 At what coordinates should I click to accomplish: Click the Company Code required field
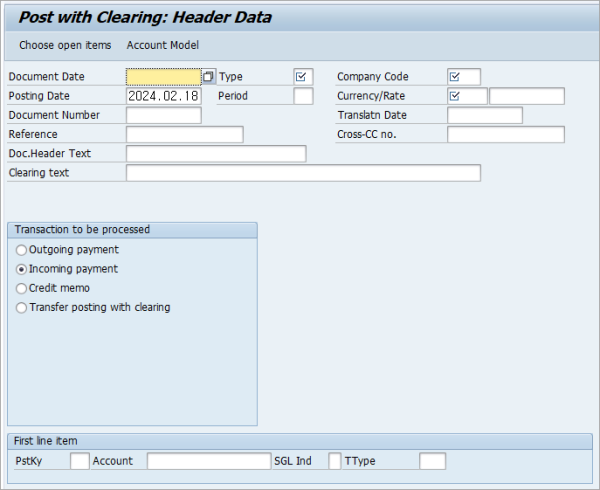pyautogui.click(x=464, y=77)
